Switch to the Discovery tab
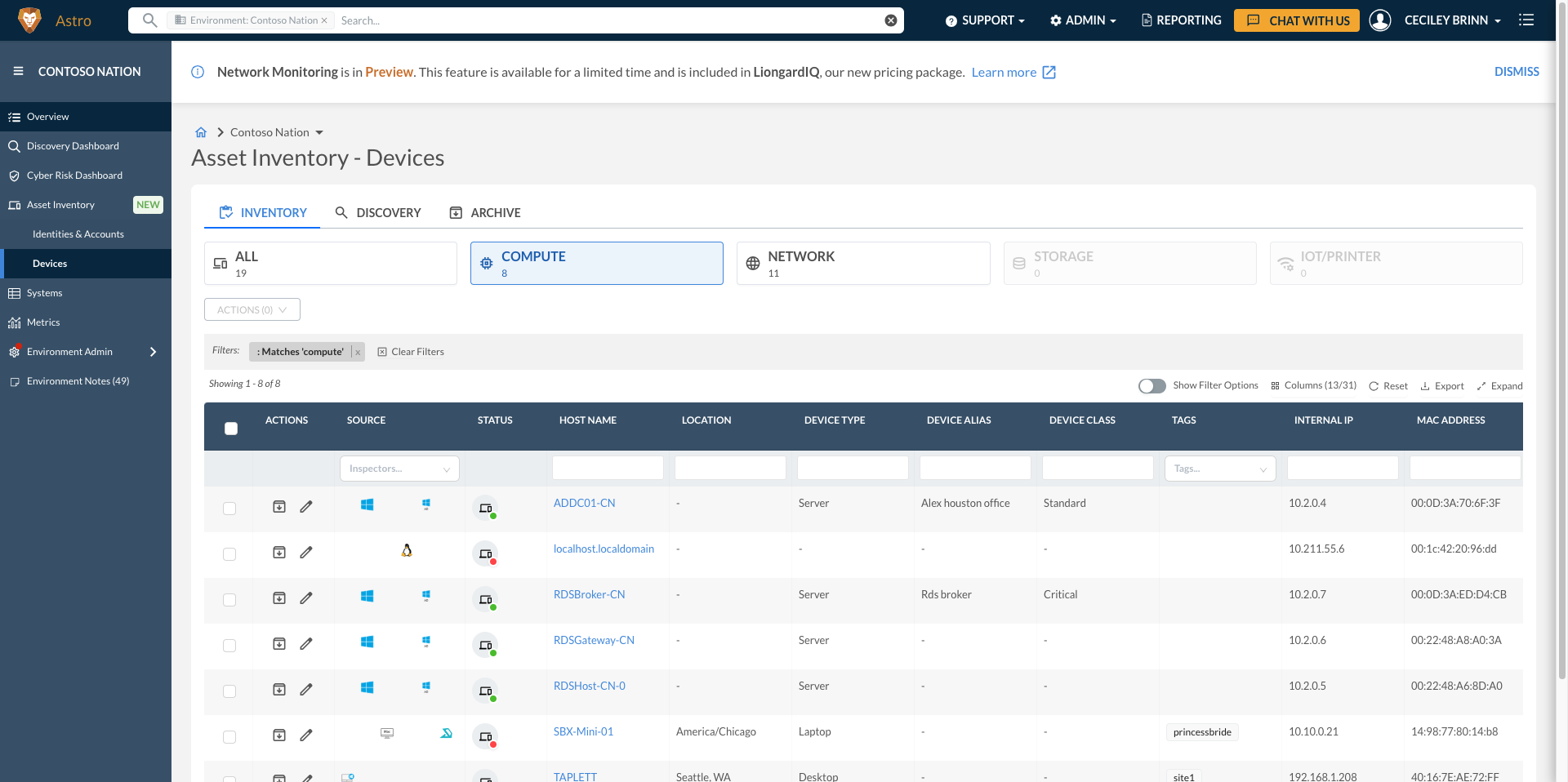The width and height of the screenshot is (1568, 782). tap(378, 213)
